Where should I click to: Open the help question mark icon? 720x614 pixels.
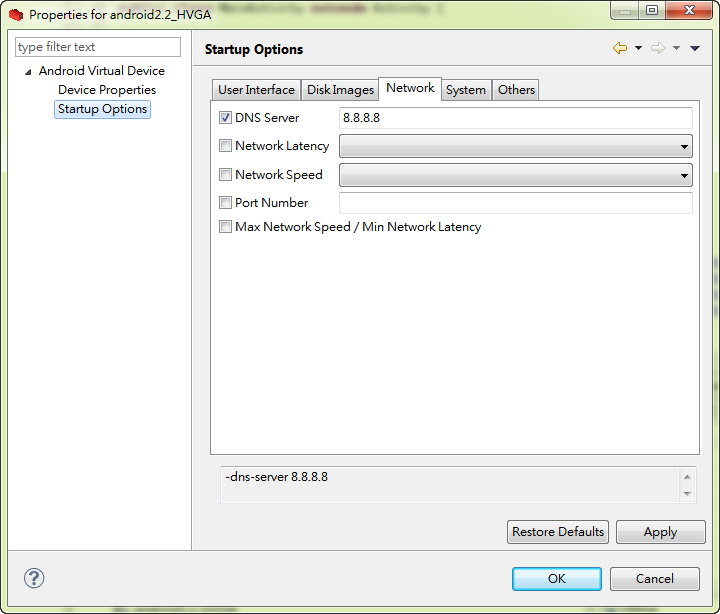(x=34, y=578)
